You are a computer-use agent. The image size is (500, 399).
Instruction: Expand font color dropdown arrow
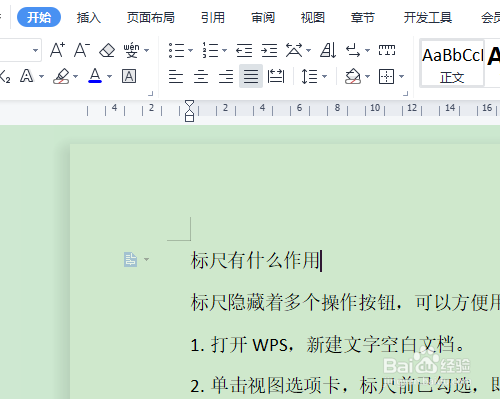(x=109, y=77)
